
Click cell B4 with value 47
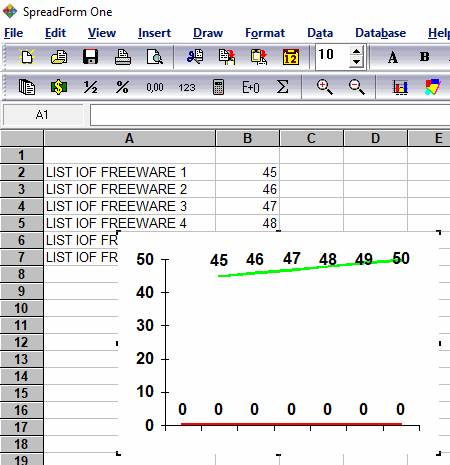[x=247, y=206]
